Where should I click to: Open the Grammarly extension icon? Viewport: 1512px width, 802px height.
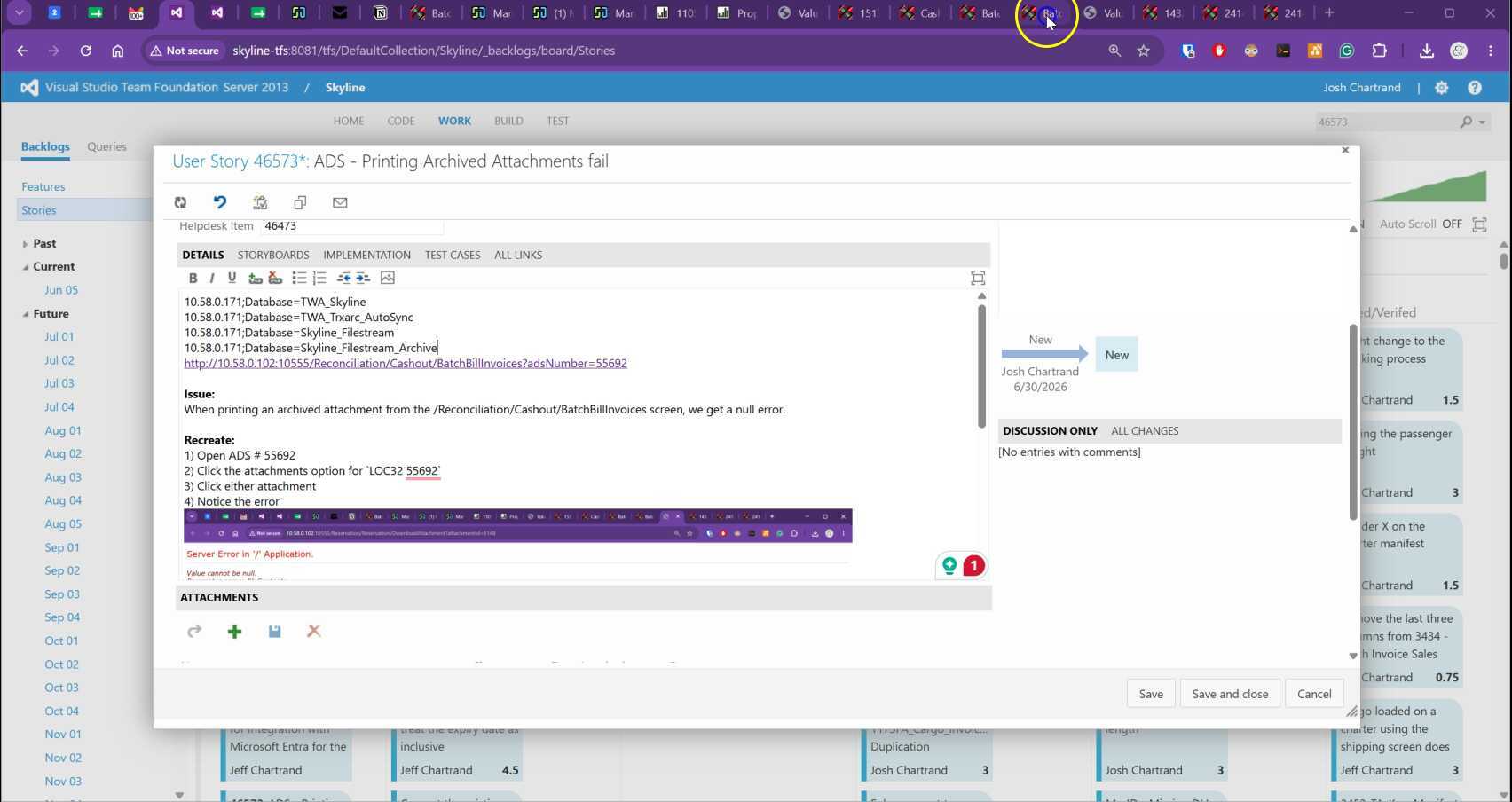(x=1347, y=51)
